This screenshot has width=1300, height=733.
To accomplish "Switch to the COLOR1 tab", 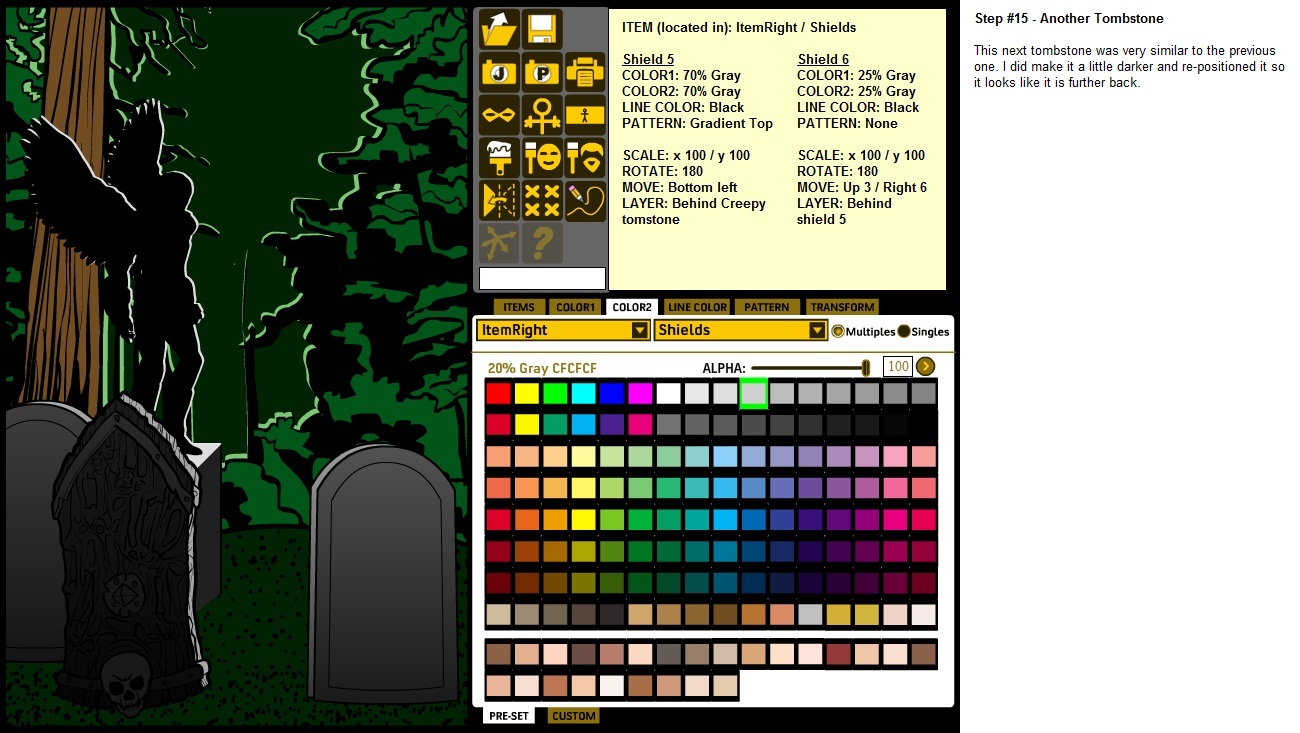I will [x=576, y=307].
